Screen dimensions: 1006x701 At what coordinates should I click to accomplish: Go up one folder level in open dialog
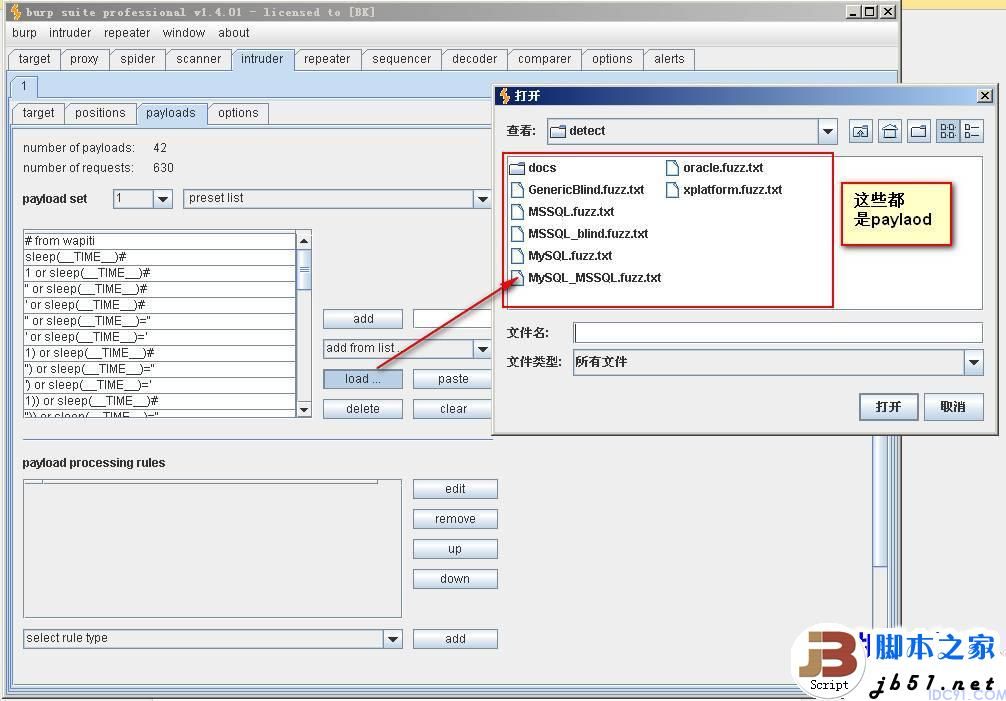point(860,131)
